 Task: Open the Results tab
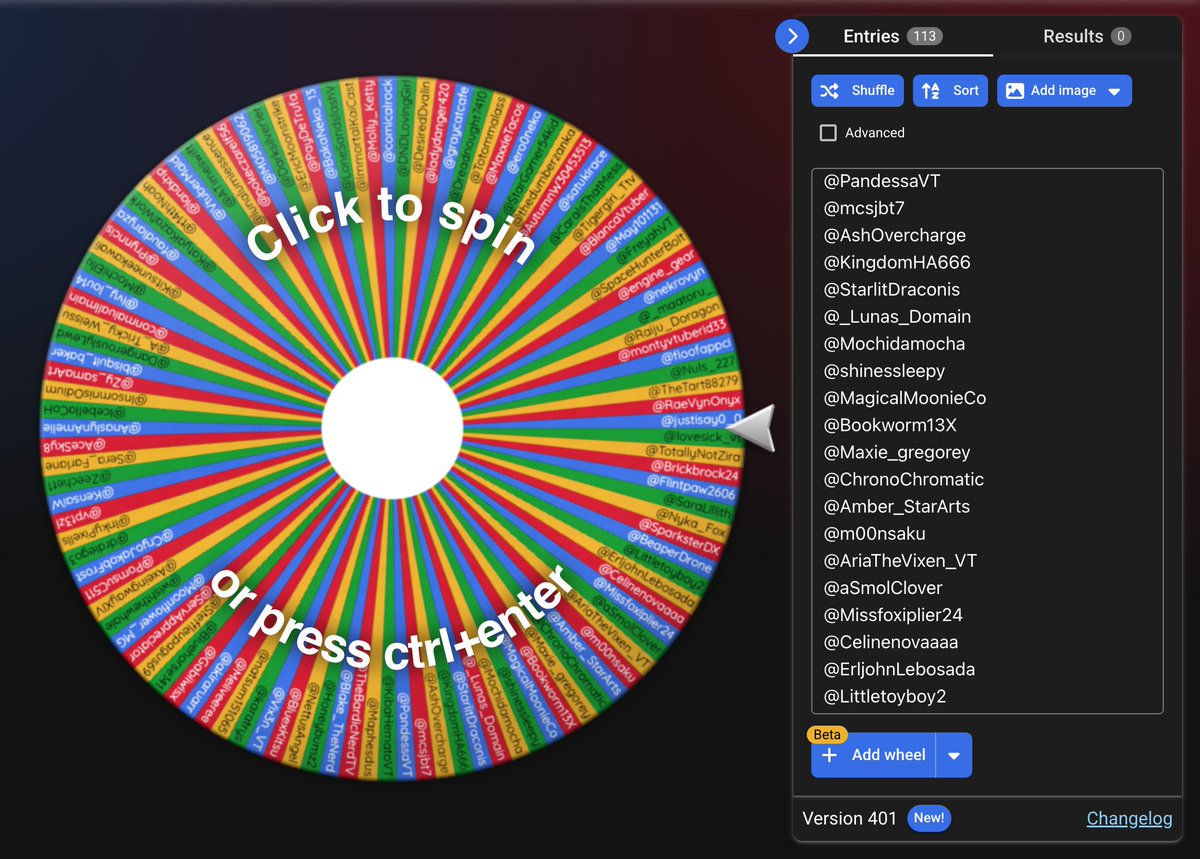coord(1087,36)
